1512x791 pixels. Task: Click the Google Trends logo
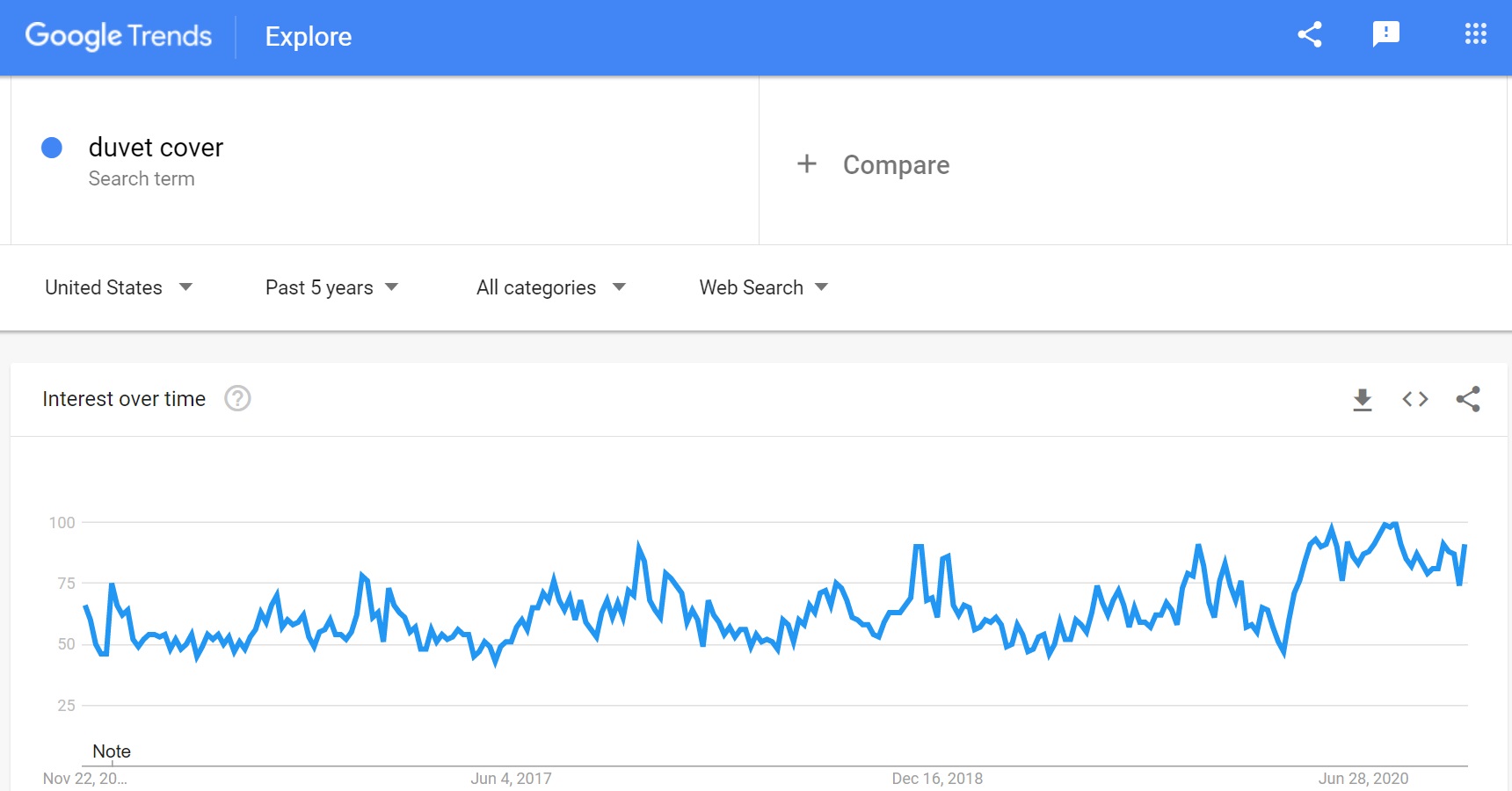[119, 36]
